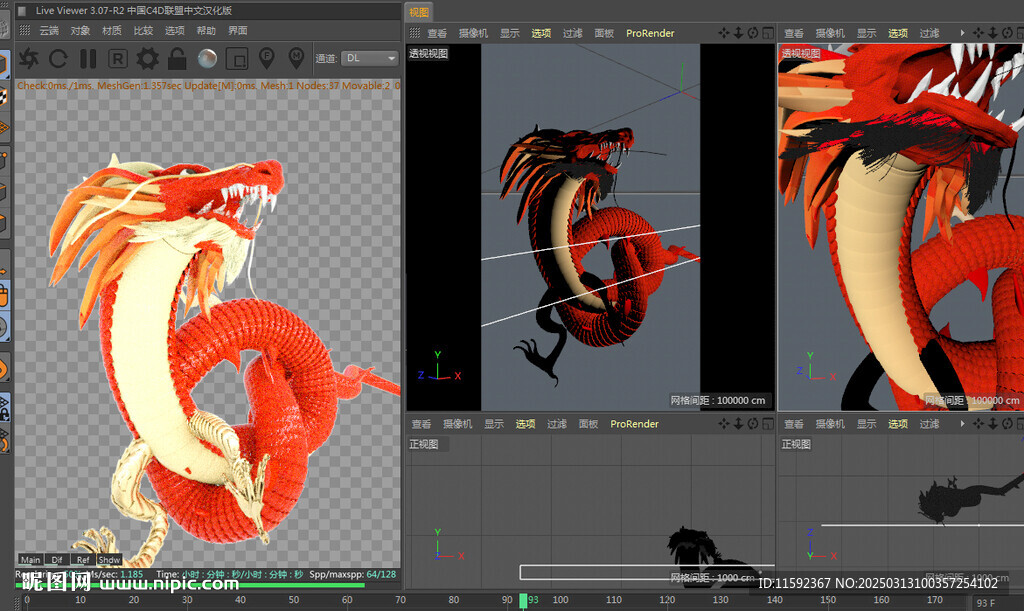Viewport: 1024px width, 611px height.
Task: Expand hidden menus arrow in bottom-right viewport
Action: coord(962,424)
